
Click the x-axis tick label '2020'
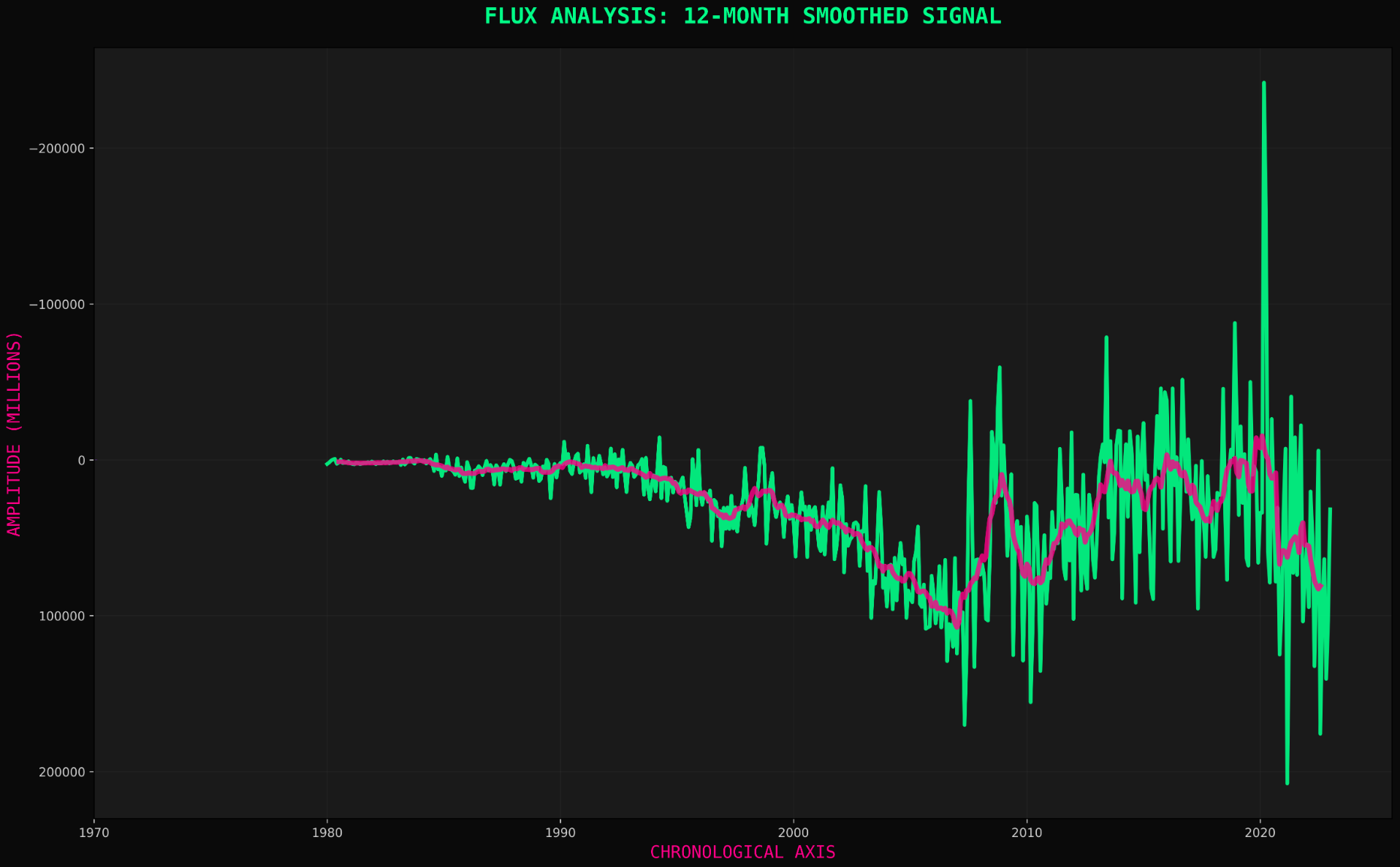(1260, 833)
